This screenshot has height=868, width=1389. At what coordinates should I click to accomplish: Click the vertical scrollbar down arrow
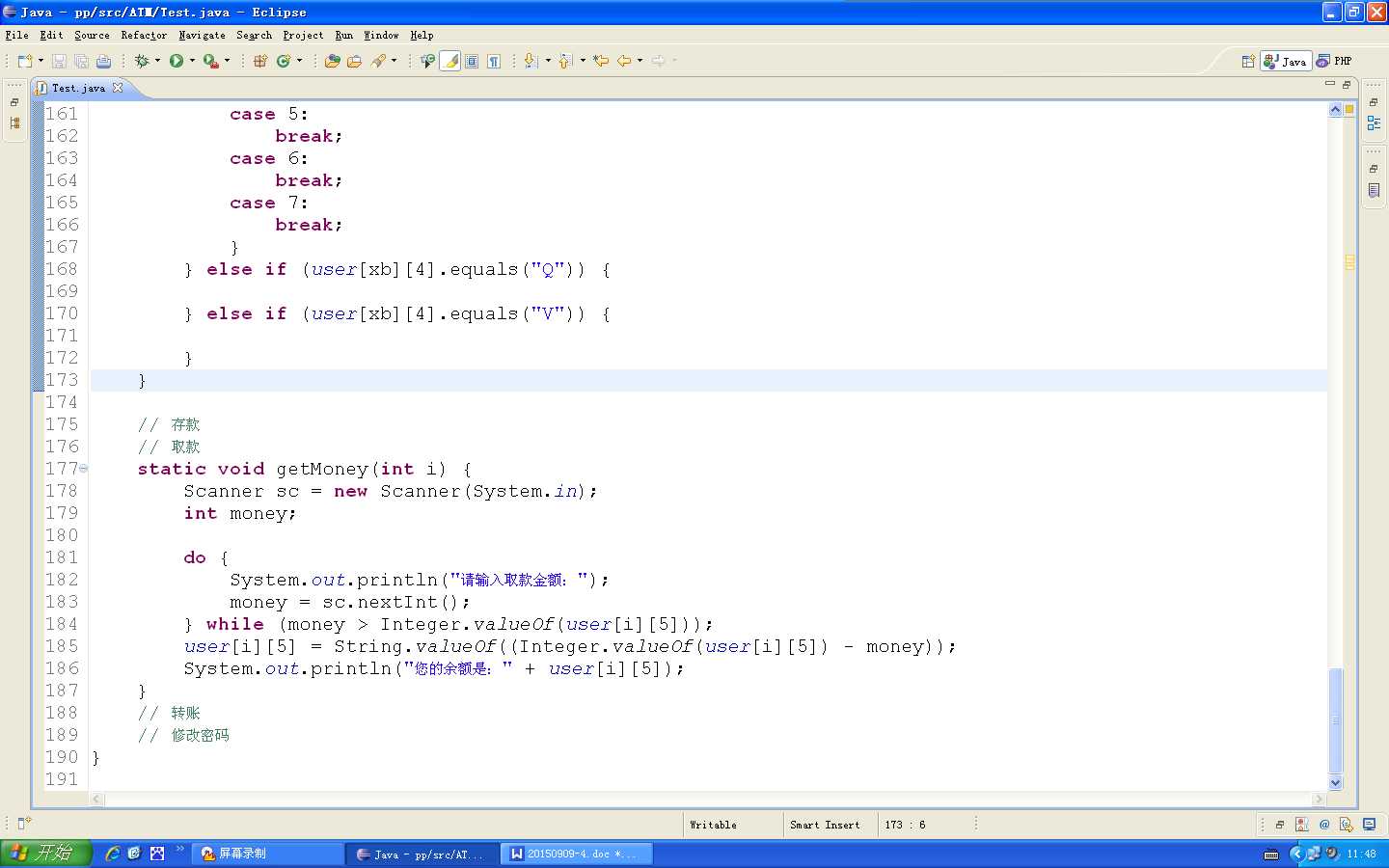point(1336,783)
